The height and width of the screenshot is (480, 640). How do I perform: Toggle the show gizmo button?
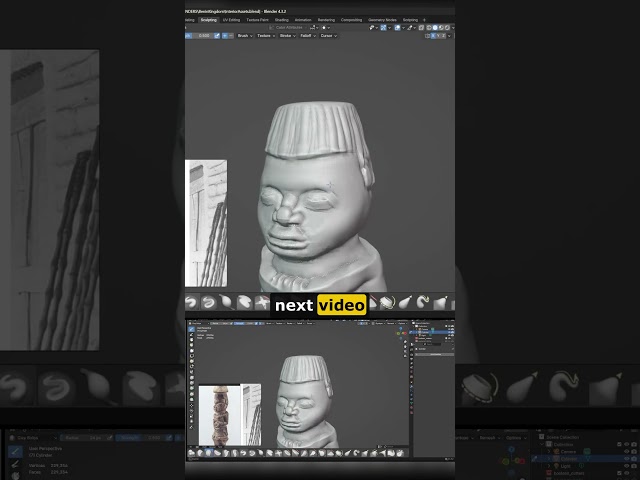pyautogui.click(x=384, y=27)
